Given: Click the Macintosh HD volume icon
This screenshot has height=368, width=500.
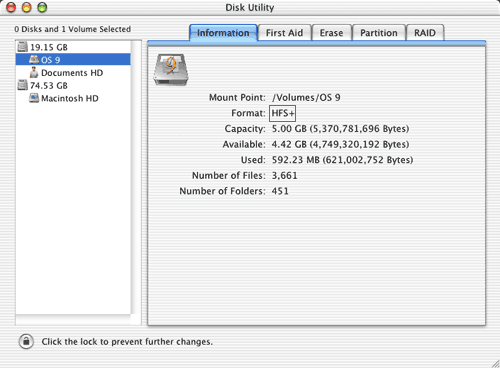Looking at the screenshot, I should click(34, 98).
